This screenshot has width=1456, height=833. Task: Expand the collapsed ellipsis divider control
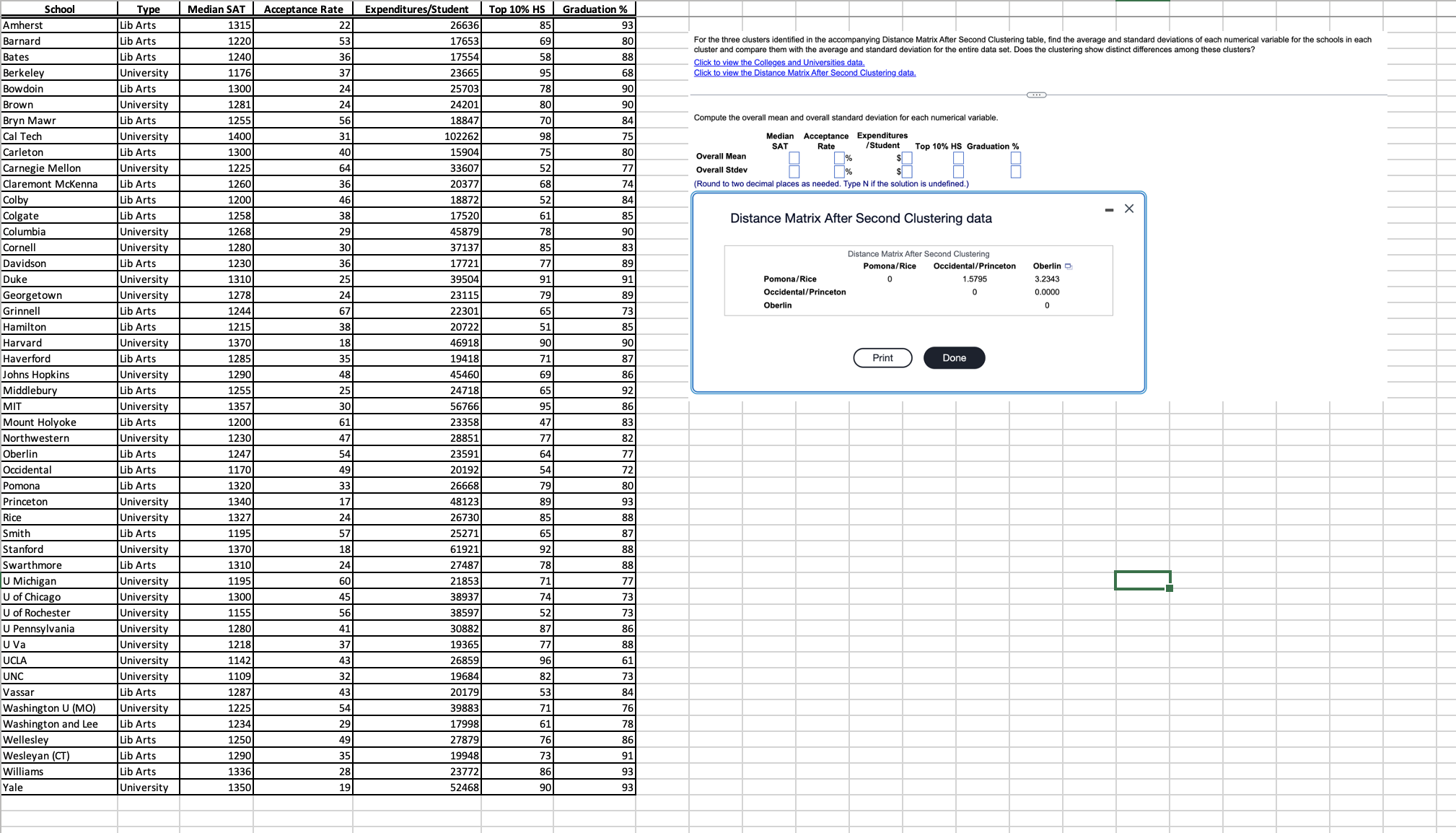coord(1037,95)
